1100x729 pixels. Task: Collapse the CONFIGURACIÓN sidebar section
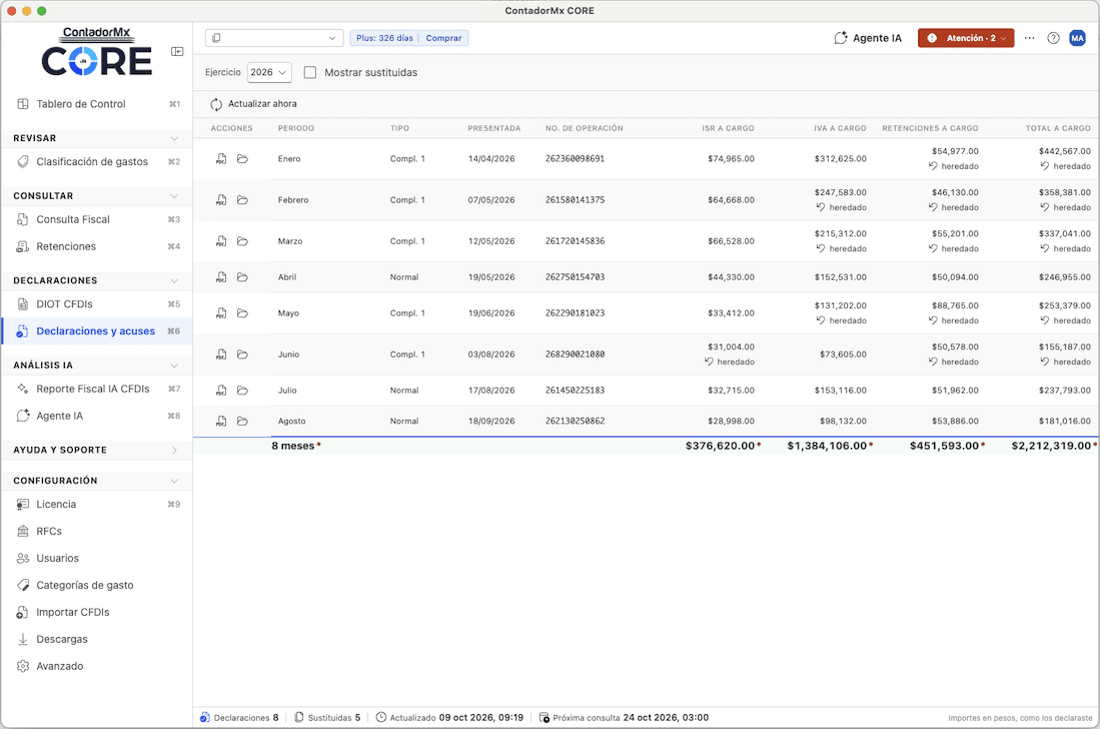point(174,481)
